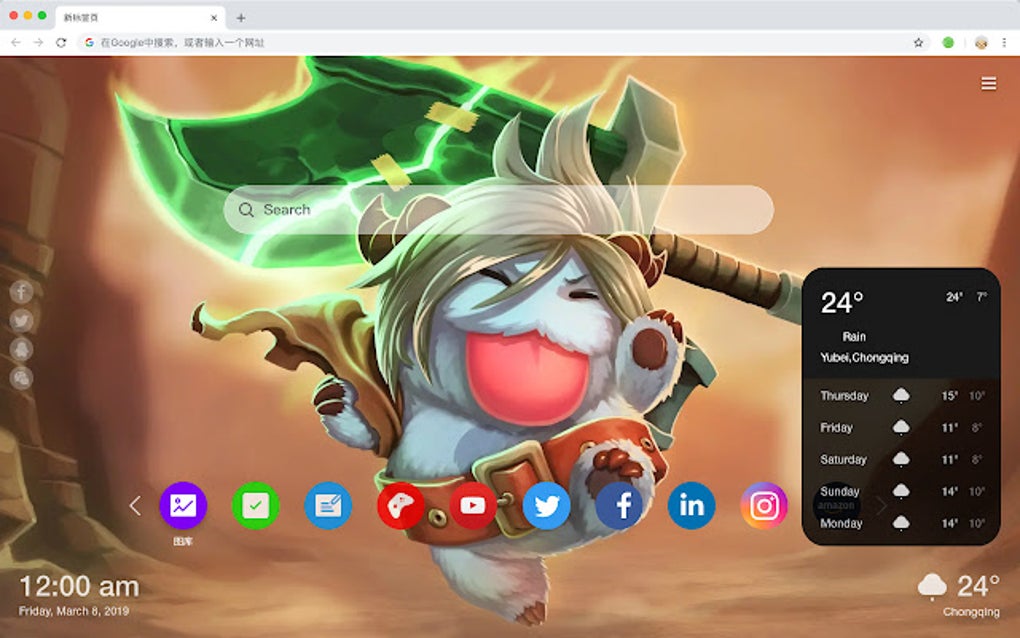Select Friday forecast row
This screenshot has width=1020, height=638.
click(x=902, y=427)
